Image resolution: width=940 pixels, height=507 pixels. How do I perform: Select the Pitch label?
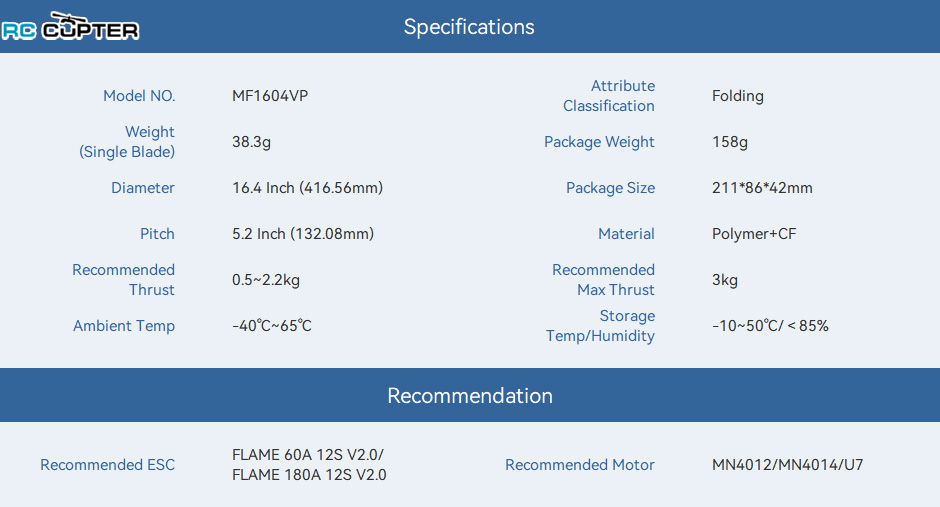pos(157,234)
